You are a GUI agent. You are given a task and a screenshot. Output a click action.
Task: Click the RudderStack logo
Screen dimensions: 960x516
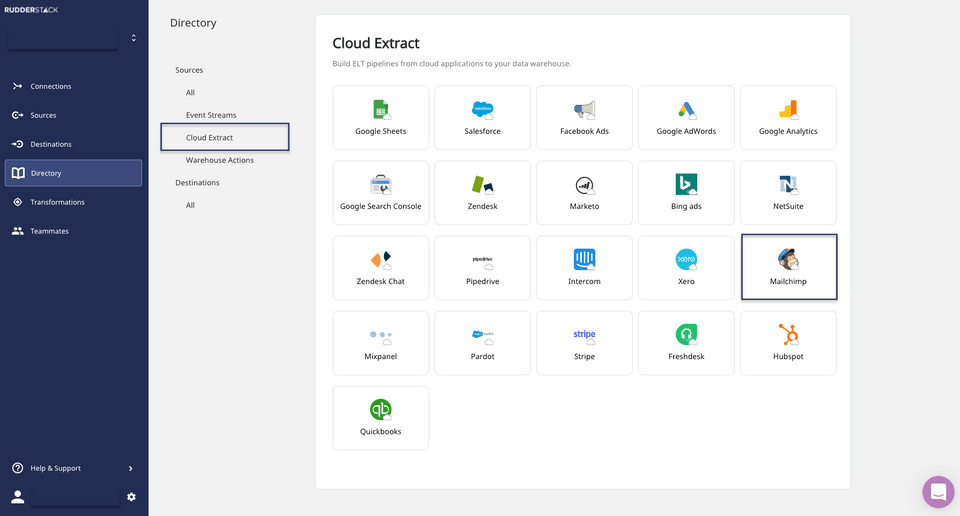(x=31, y=10)
